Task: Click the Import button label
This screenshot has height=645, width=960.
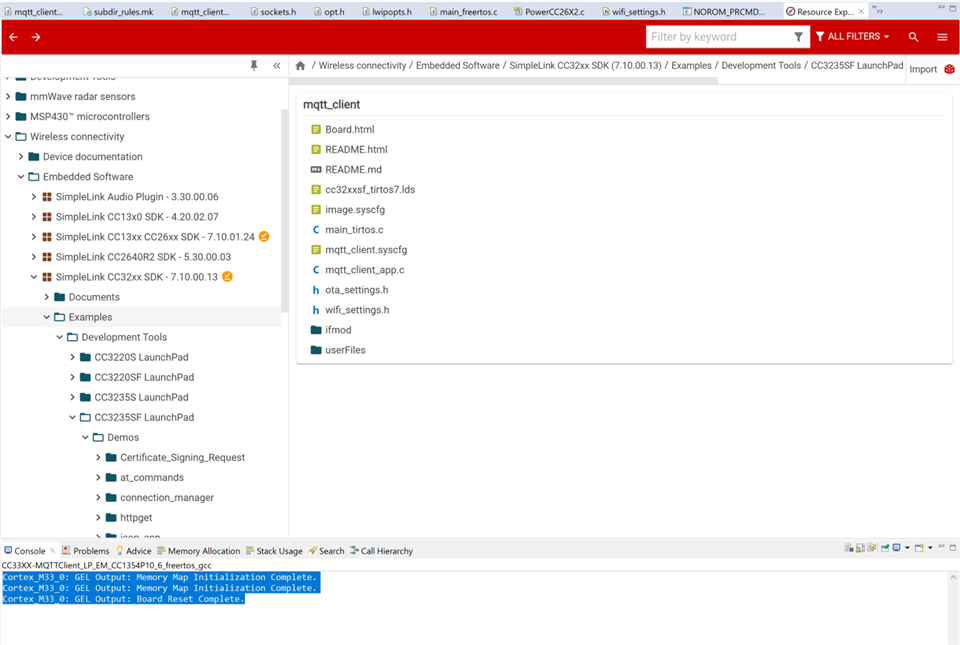Action: 923,70
